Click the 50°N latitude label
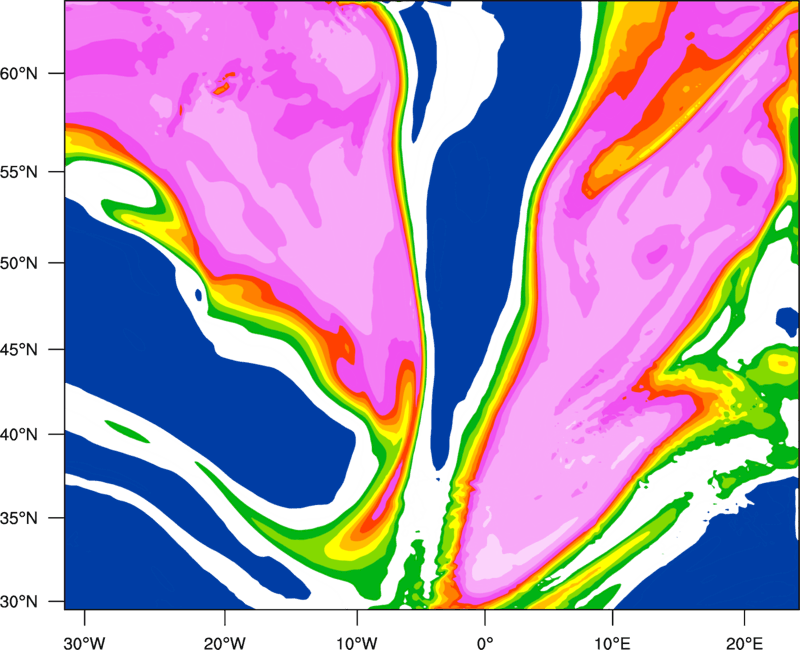Image resolution: width=800 pixels, height=650 pixels. tap(19, 263)
